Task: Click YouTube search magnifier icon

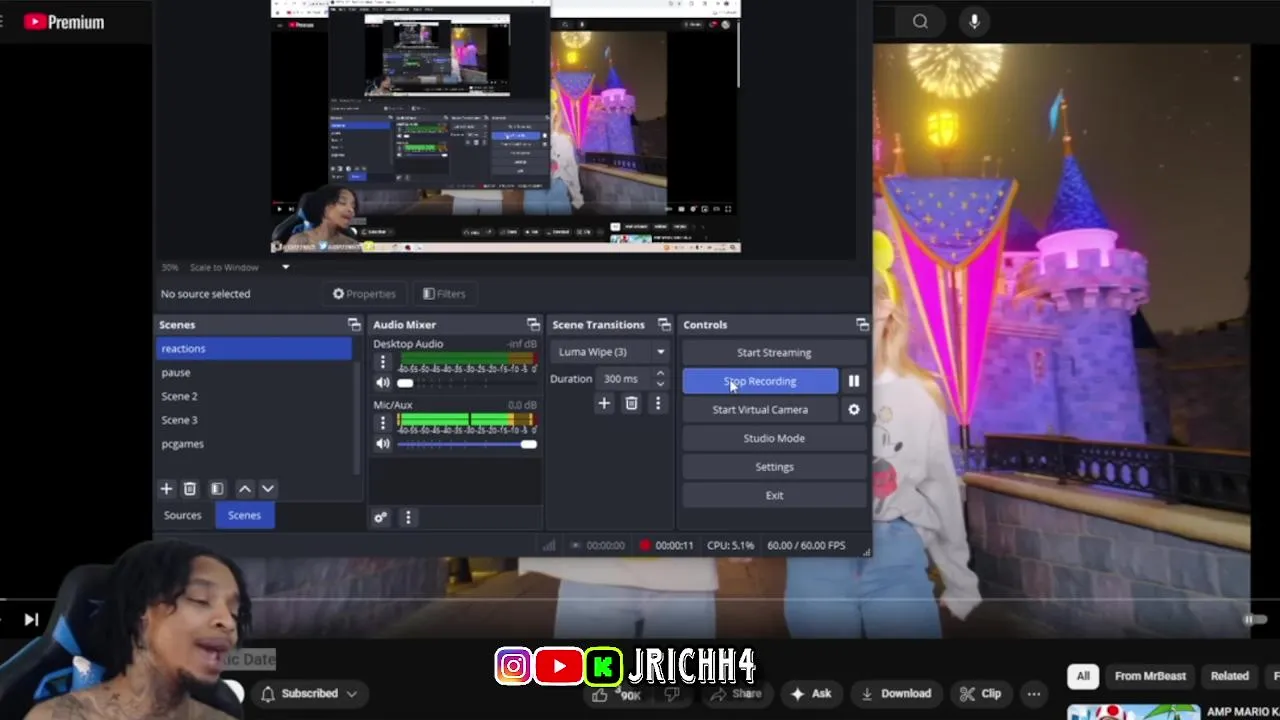Action: tap(920, 21)
